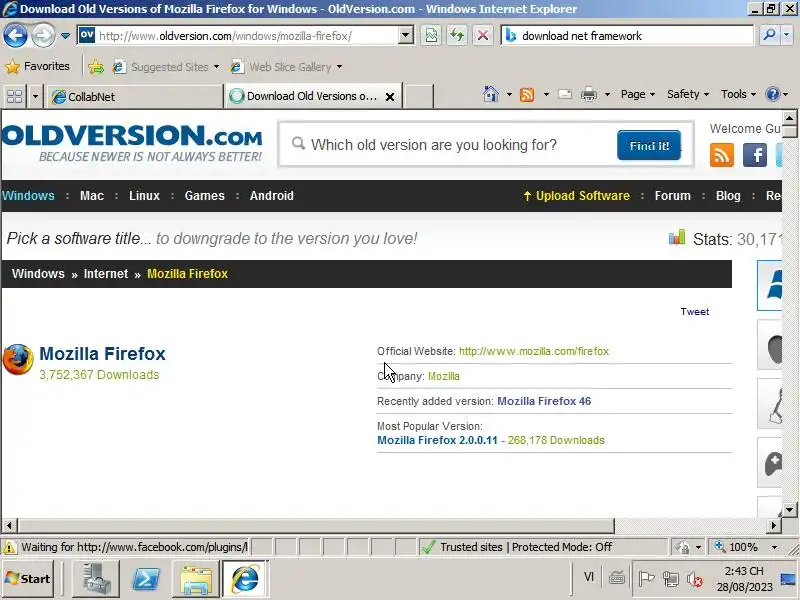Click the browser Forward arrow button

(43, 36)
